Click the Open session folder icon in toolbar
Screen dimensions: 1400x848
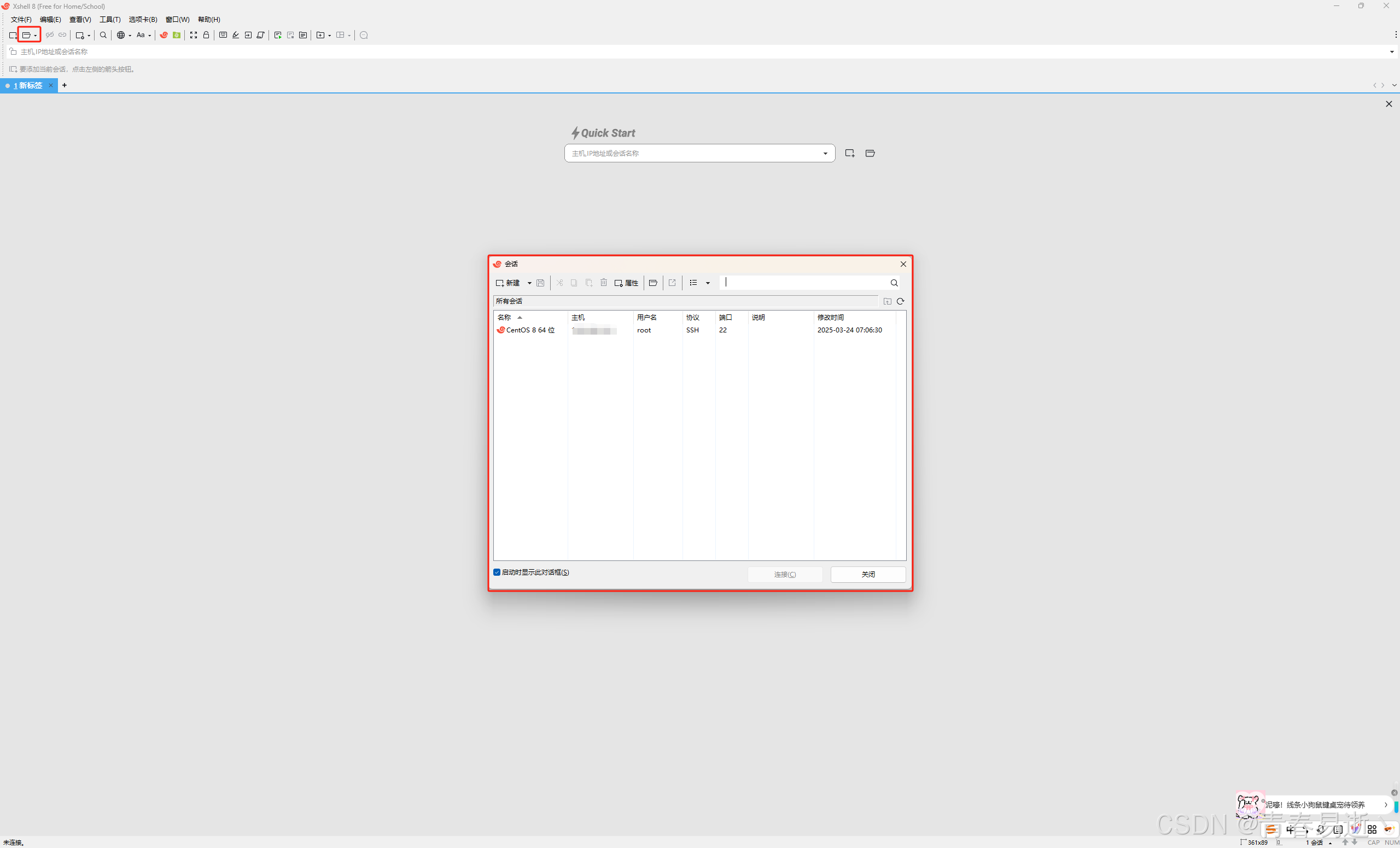(x=26, y=35)
